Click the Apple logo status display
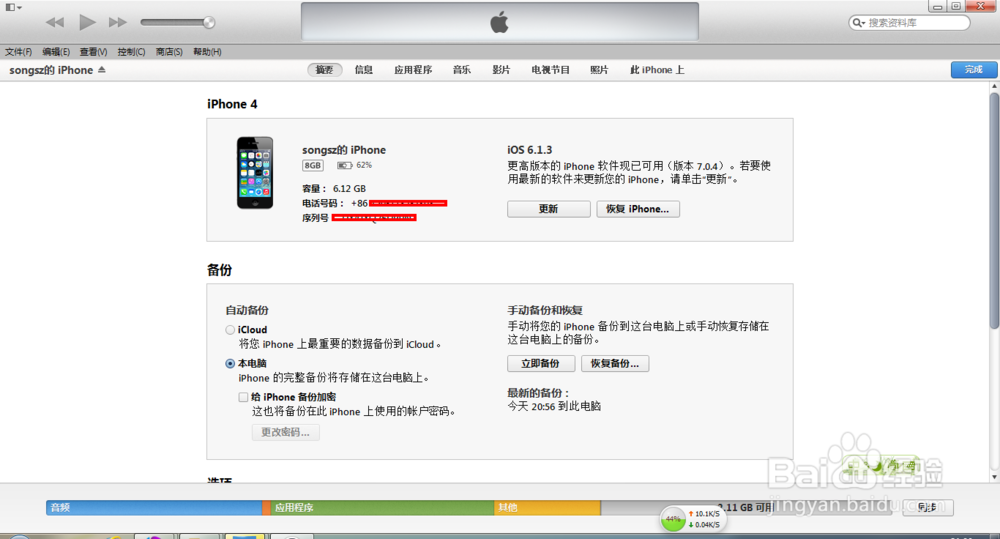Image resolution: width=1000 pixels, height=539 pixels. pyautogui.click(x=499, y=22)
